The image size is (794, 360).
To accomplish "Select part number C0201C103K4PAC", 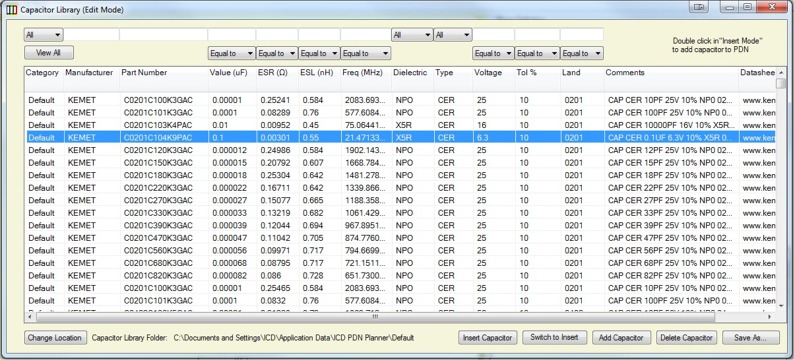I will tap(158, 125).
